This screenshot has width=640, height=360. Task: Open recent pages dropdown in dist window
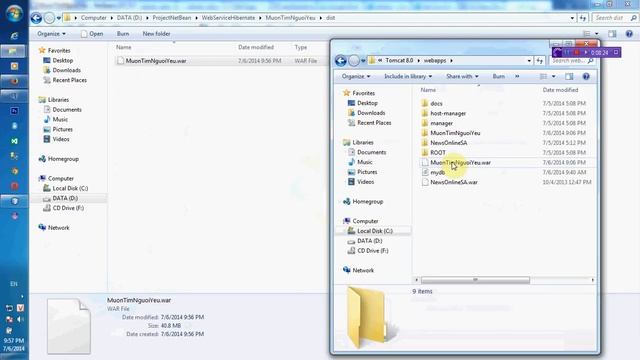click(x=58, y=18)
